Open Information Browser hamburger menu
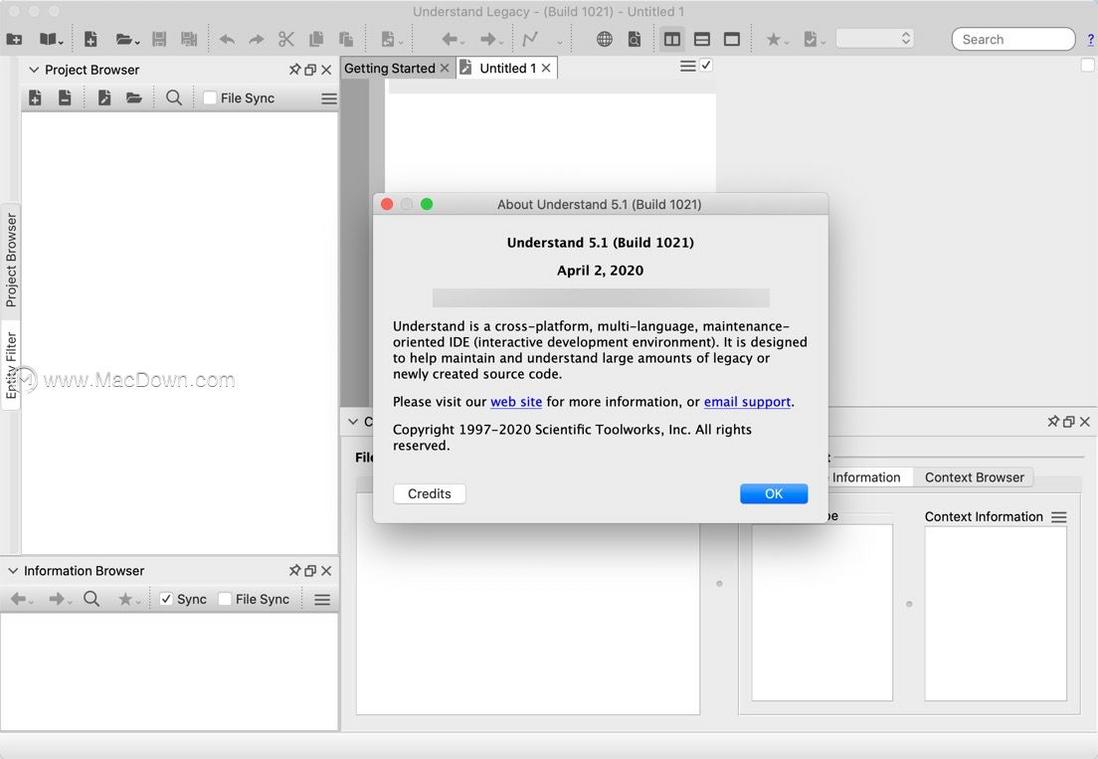This screenshot has width=1098, height=759. click(x=322, y=599)
